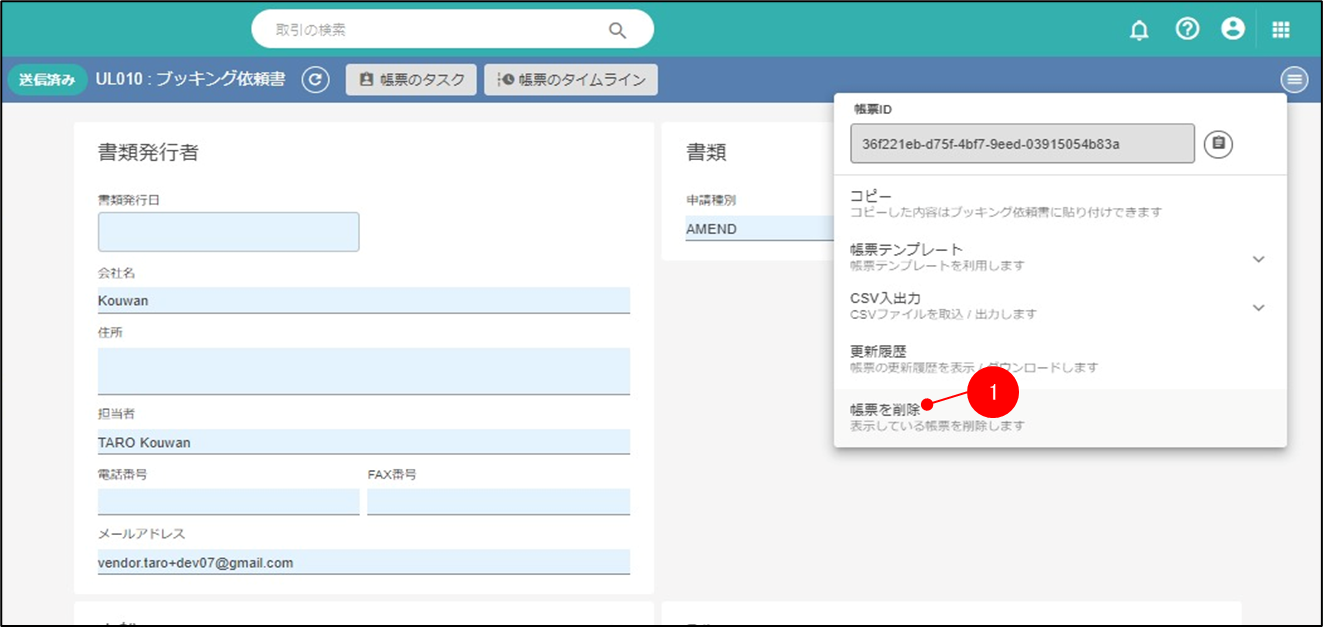The width and height of the screenshot is (1323, 627).
Task: Click the circular refresh icon beside the title
Action: 315,80
